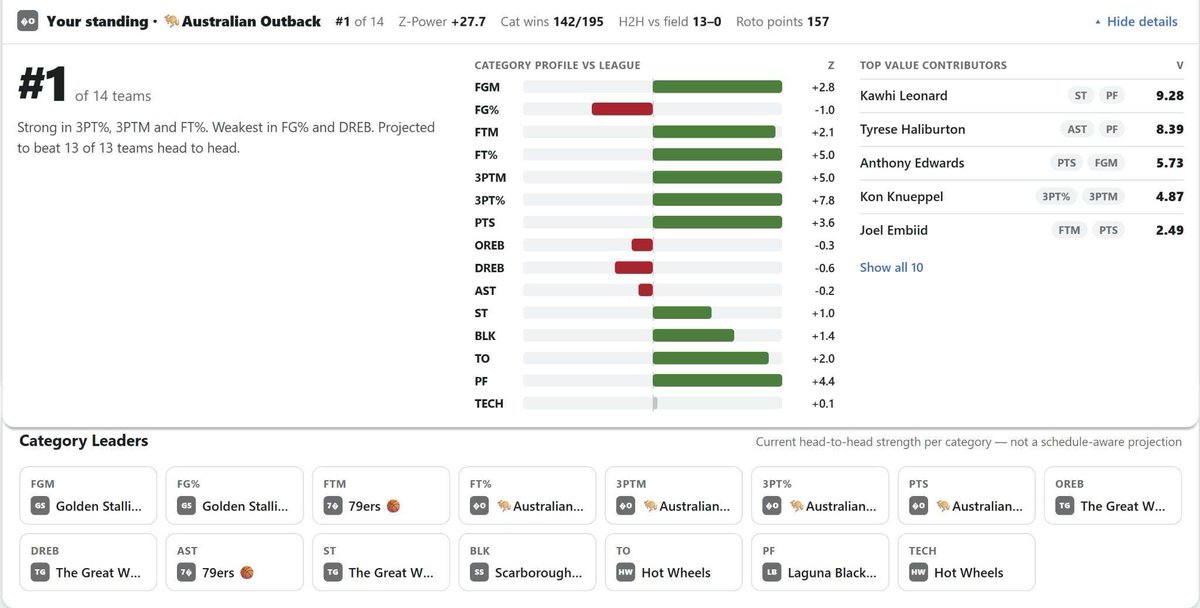Click AST tag on Tyrese Haliburton row
Screen dimensions: 1200x608
(1077, 130)
